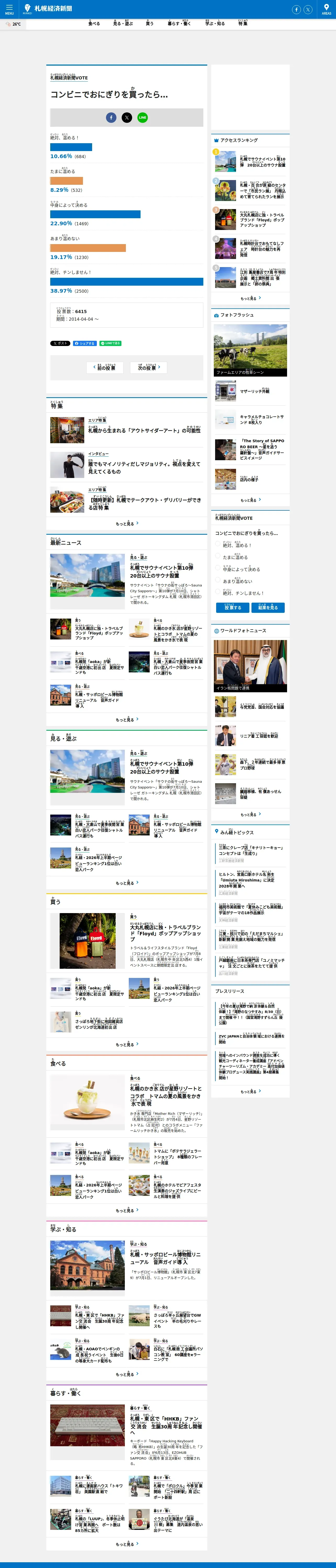The image size is (336, 1568).
Task: Click the globe icon beside ワールドフォトニュース
Action: tap(216, 631)
